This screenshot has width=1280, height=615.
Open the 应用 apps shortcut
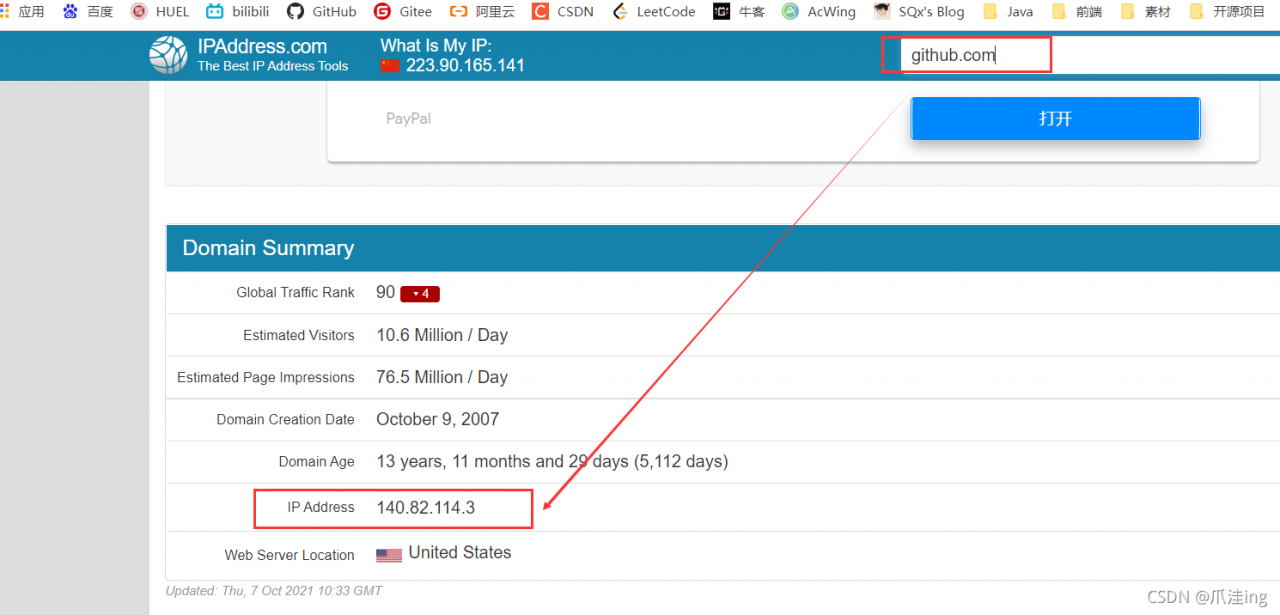[x=22, y=12]
